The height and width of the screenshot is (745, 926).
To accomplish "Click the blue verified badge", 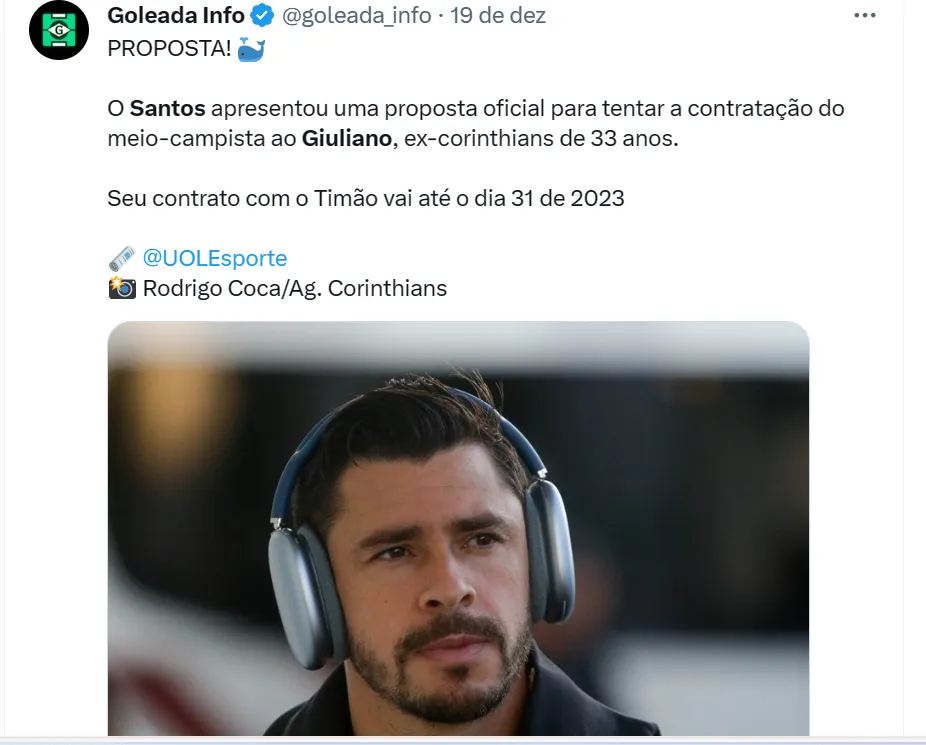I will [x=262, y=16].
